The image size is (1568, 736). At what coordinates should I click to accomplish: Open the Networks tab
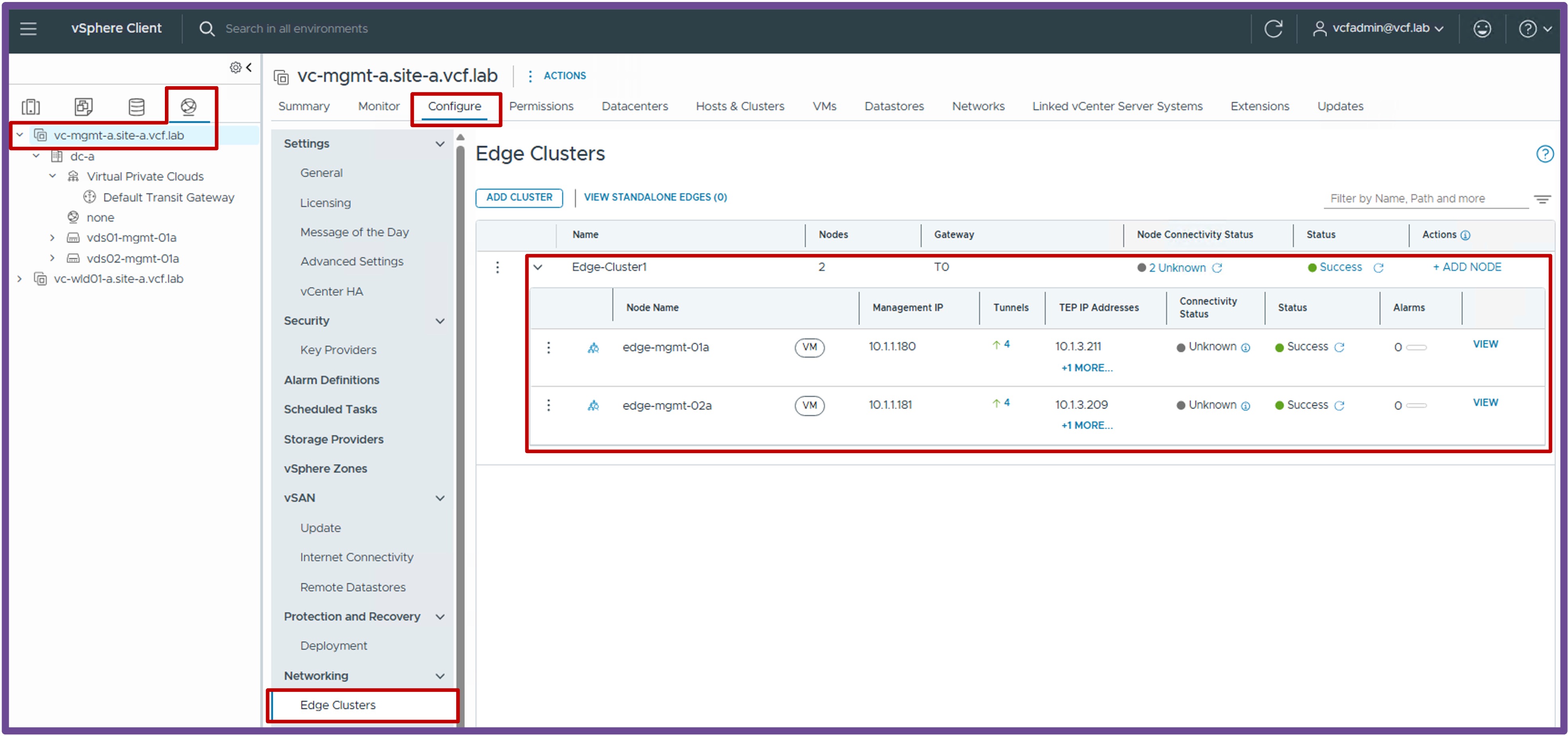[978, 106]
